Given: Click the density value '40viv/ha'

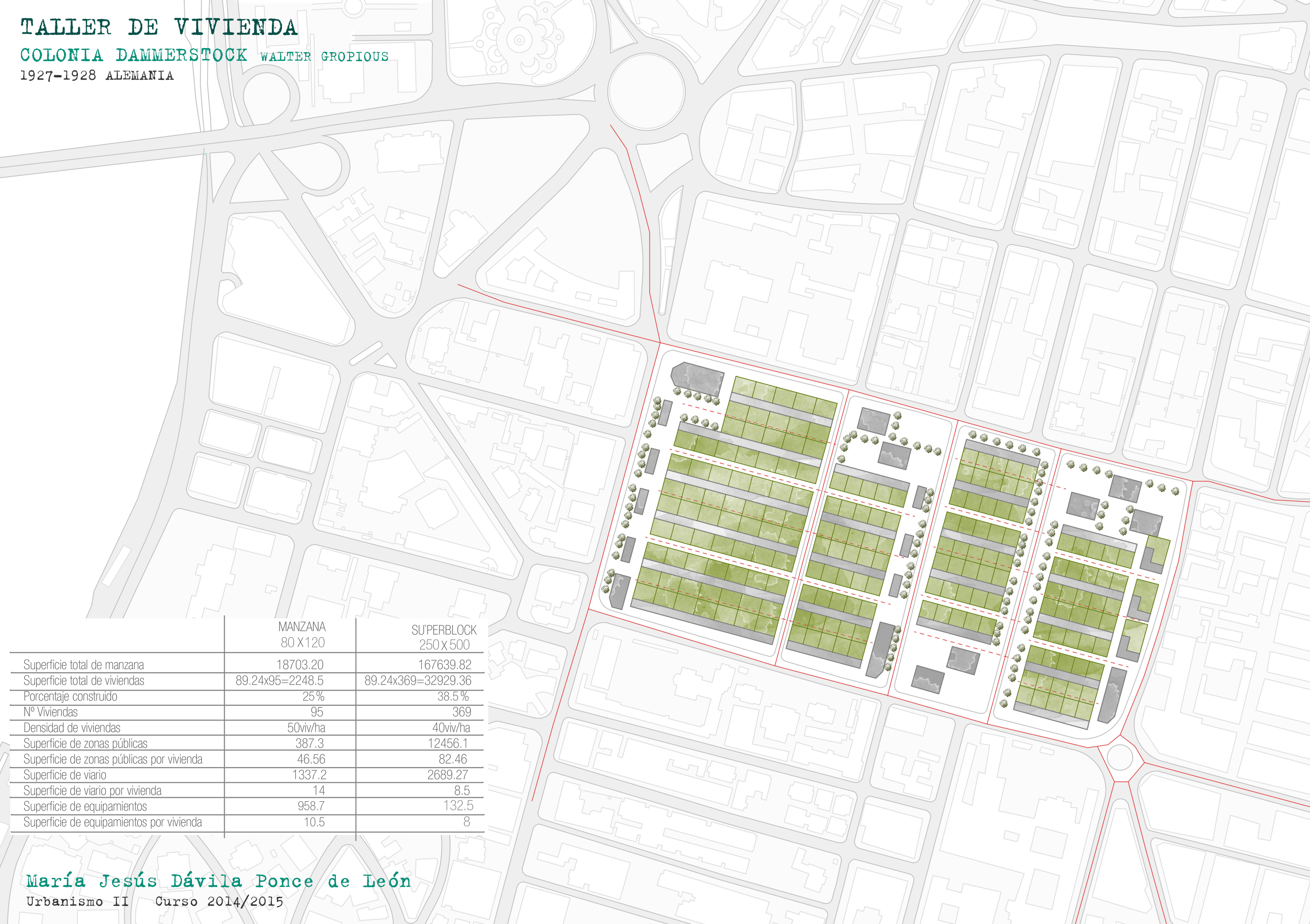Looking at the screenshot, I should coord(451,728).
